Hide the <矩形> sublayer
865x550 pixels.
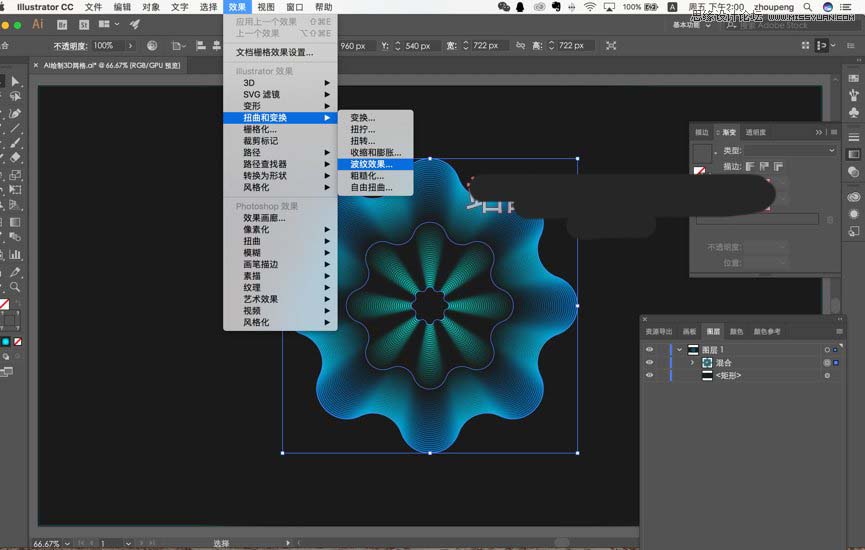click(x=649, y=375)
